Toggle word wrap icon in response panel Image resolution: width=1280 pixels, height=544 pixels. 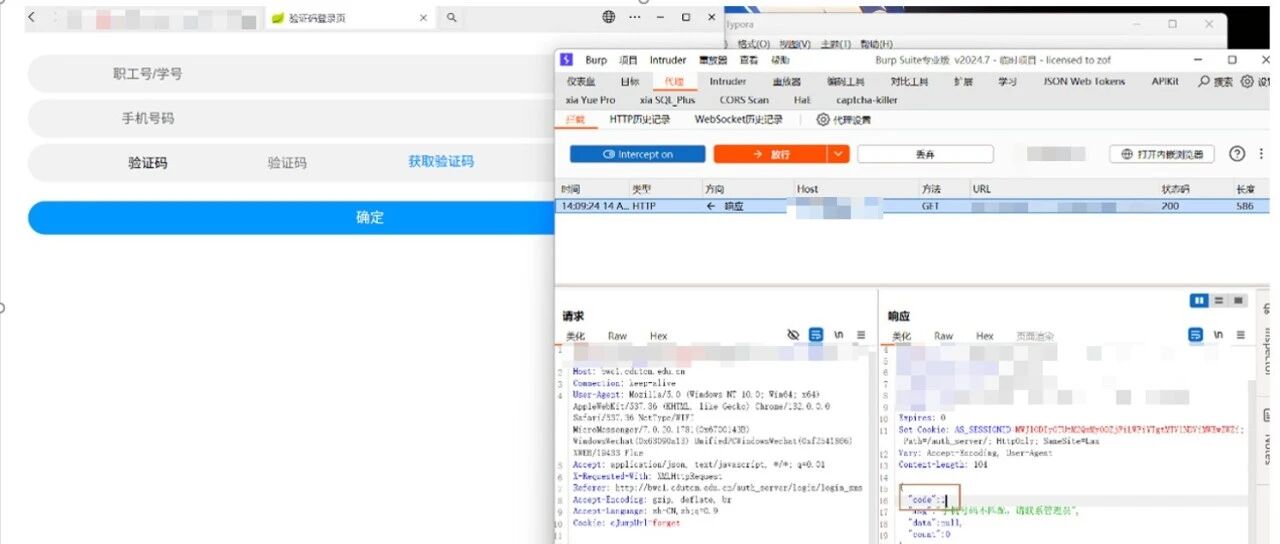[x=1196, y=335]
